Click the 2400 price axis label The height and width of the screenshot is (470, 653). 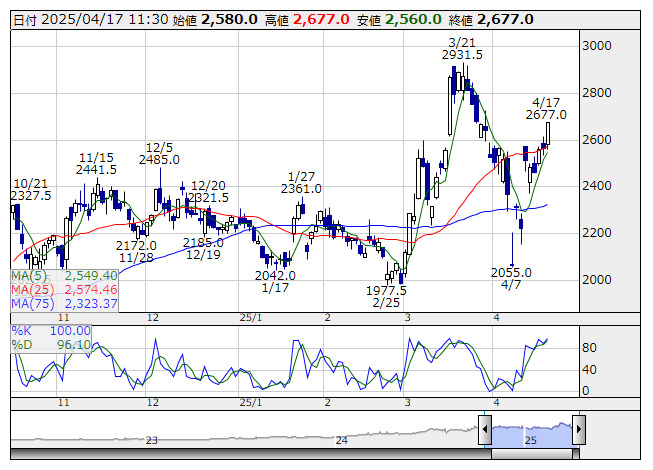click(x=597, y=186)
